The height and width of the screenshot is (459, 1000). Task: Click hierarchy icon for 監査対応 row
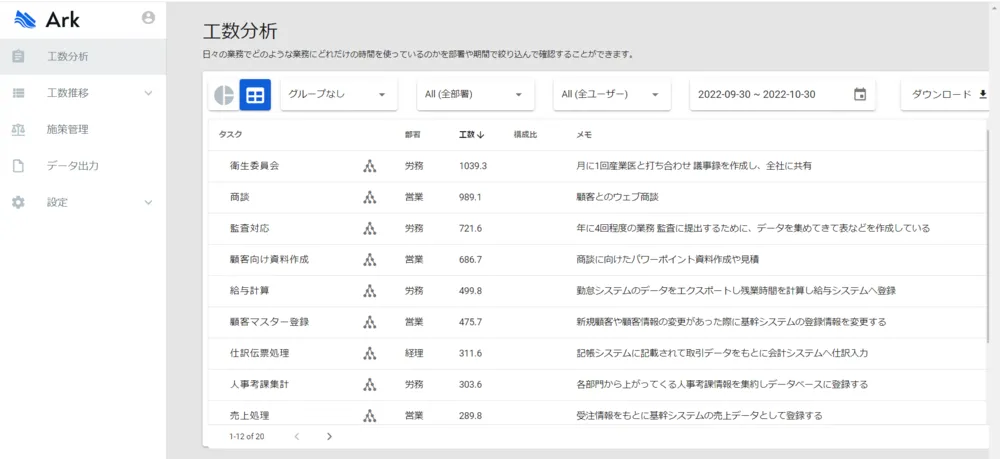369,228
